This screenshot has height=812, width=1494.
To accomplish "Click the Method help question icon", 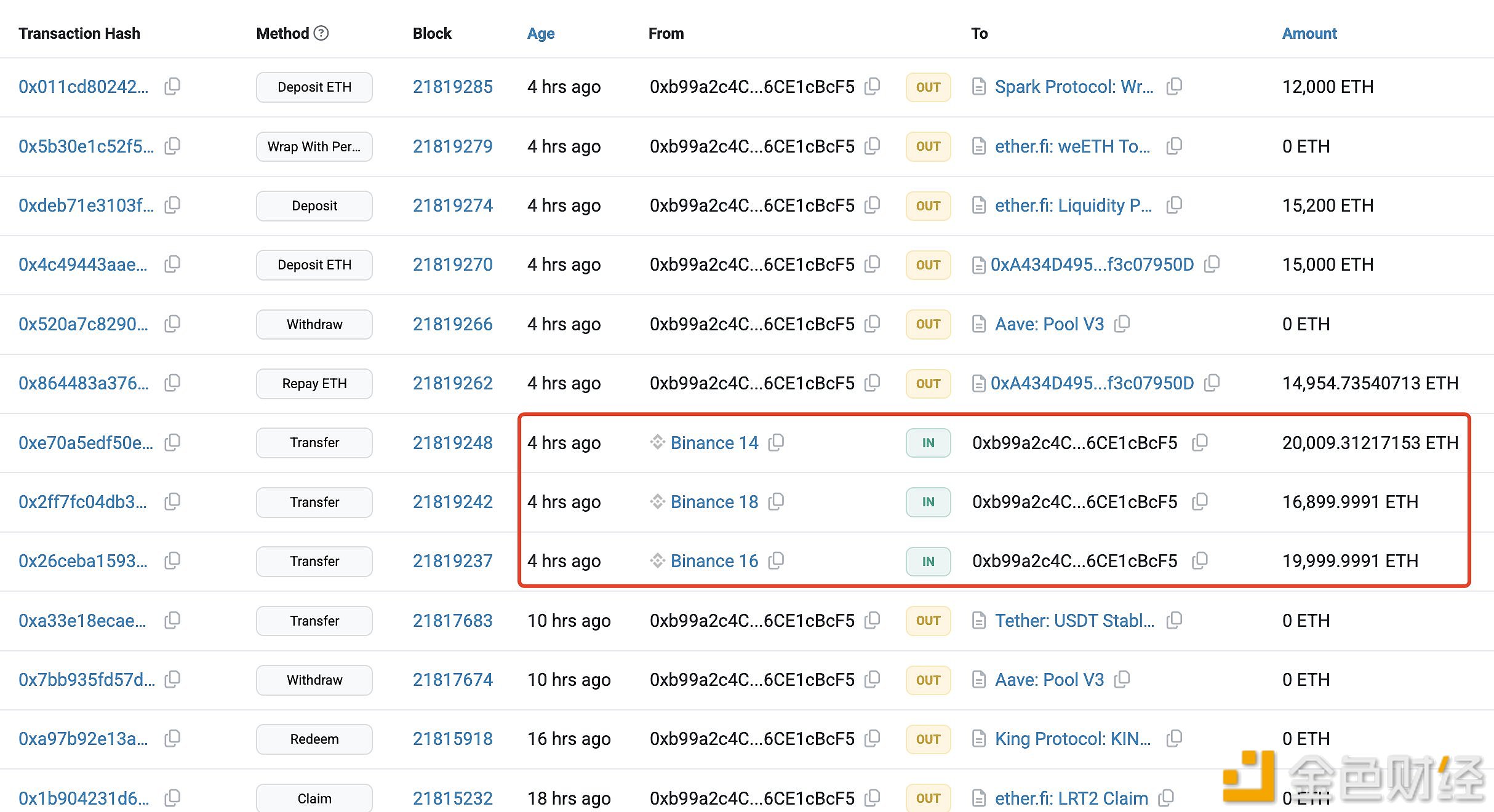I will tap(321, 33).
